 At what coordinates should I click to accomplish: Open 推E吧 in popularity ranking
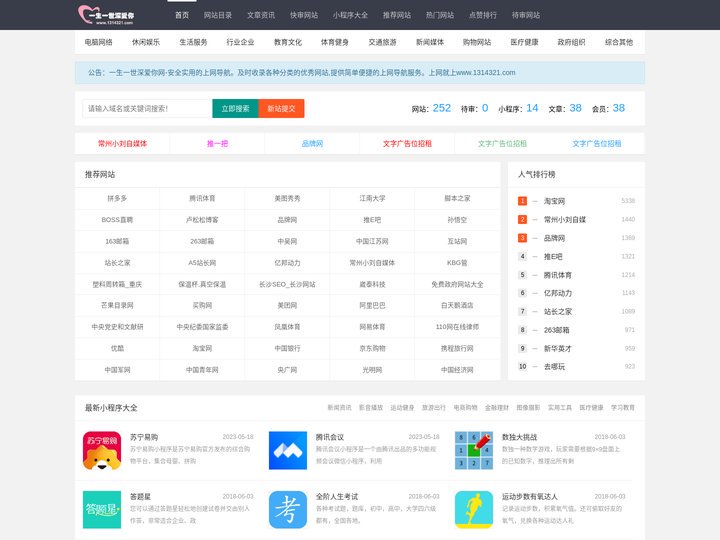(553, 257)
